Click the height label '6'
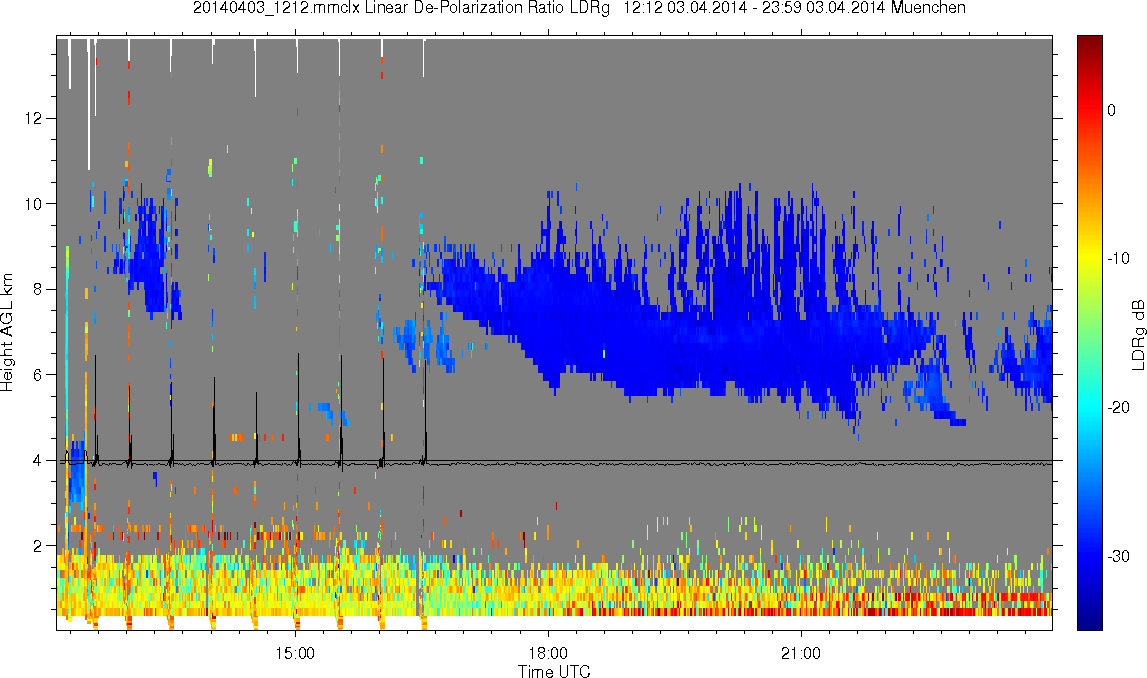Screen dimensions: 1147x678 (x=37, y=374)
